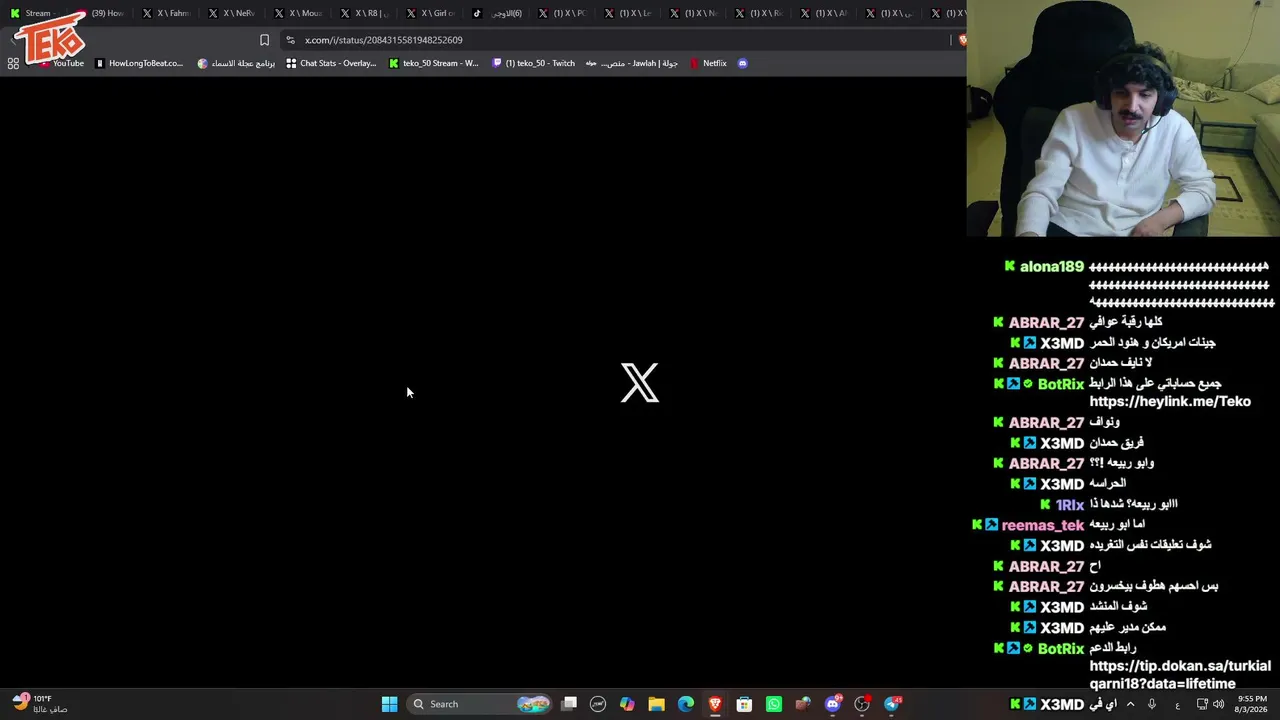Click the alona189 username in chat
The image size is (1280, 720).
pyautogui.click(x=1052, y=267)
